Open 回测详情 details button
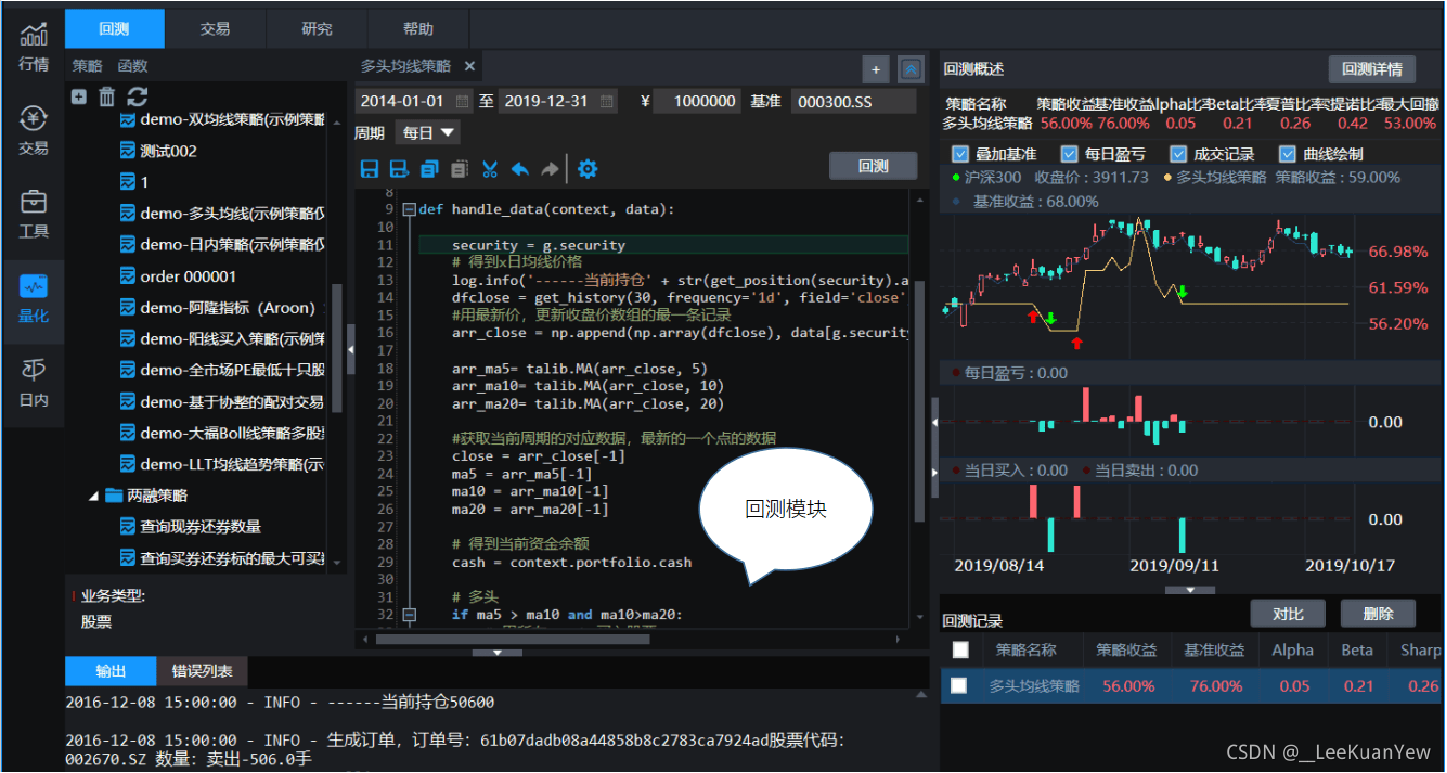 pos(1372,69)
